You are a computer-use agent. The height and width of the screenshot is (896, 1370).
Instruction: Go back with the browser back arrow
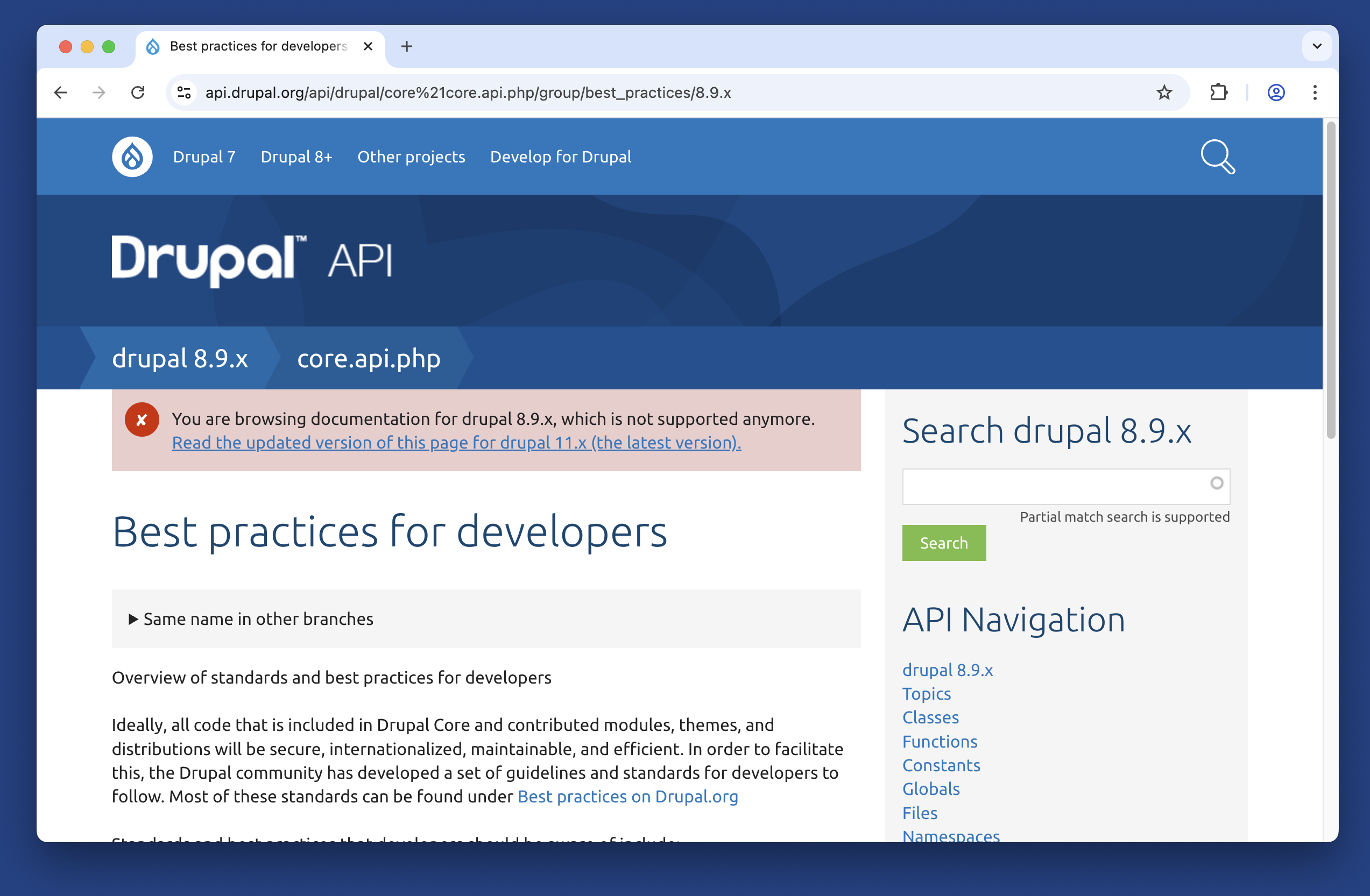pyautogui.click(x=60, y=93)
